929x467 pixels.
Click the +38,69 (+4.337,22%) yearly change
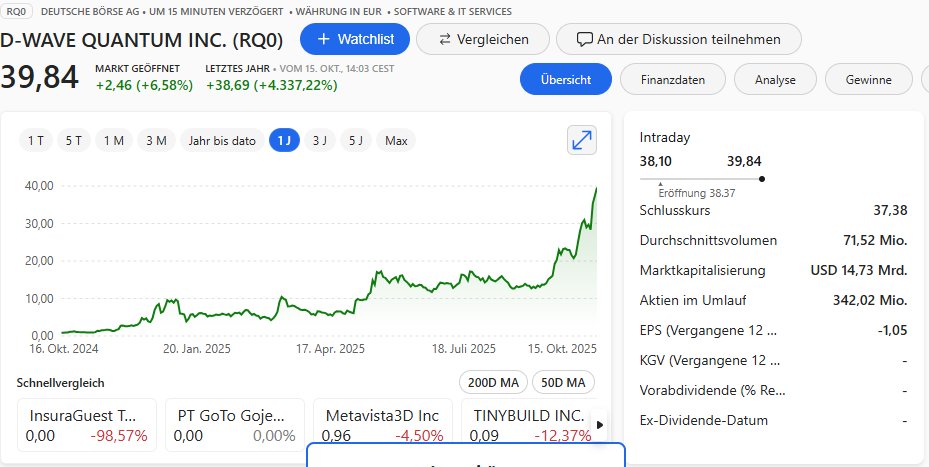point(271,85)
